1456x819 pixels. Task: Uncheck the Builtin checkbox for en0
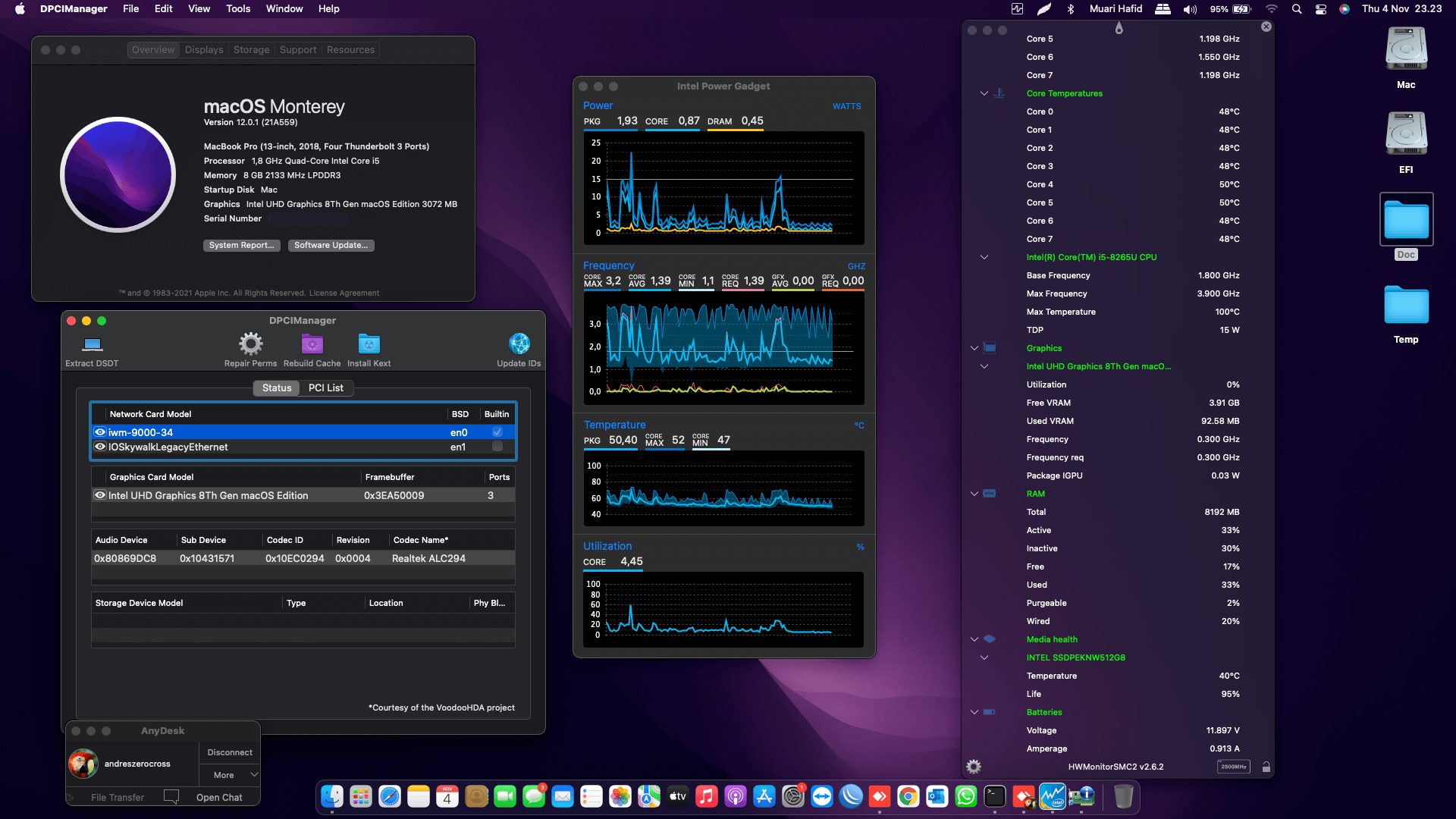[x=497, y=431]
